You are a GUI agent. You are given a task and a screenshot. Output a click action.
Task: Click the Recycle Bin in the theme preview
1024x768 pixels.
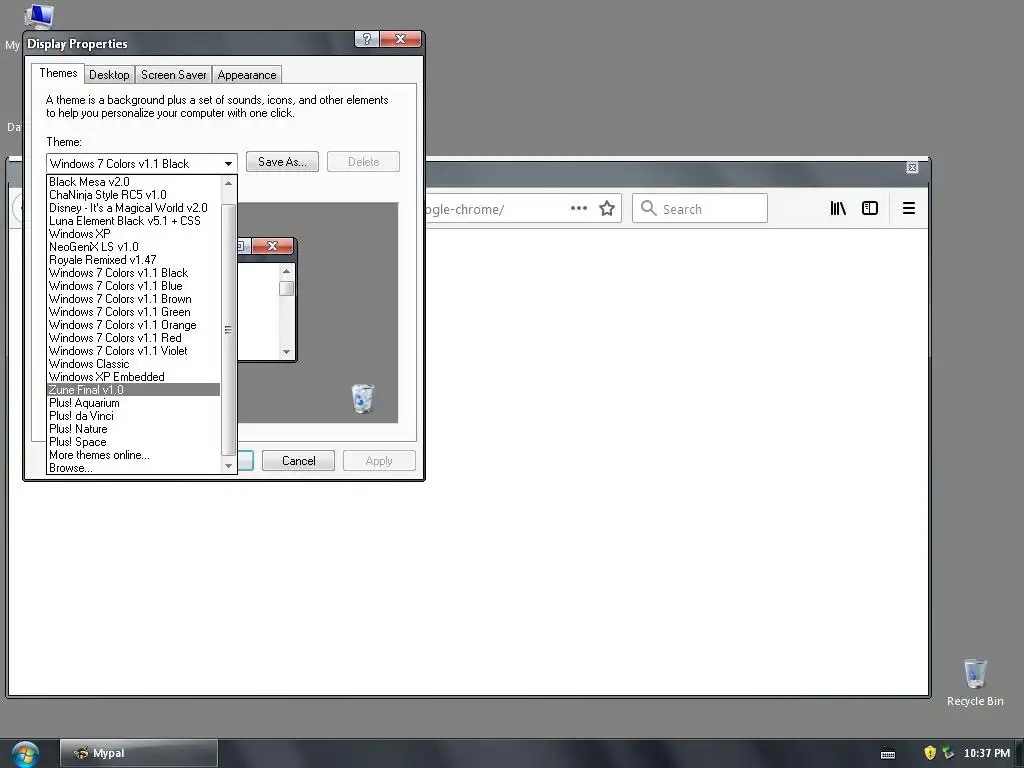point(362,398)
